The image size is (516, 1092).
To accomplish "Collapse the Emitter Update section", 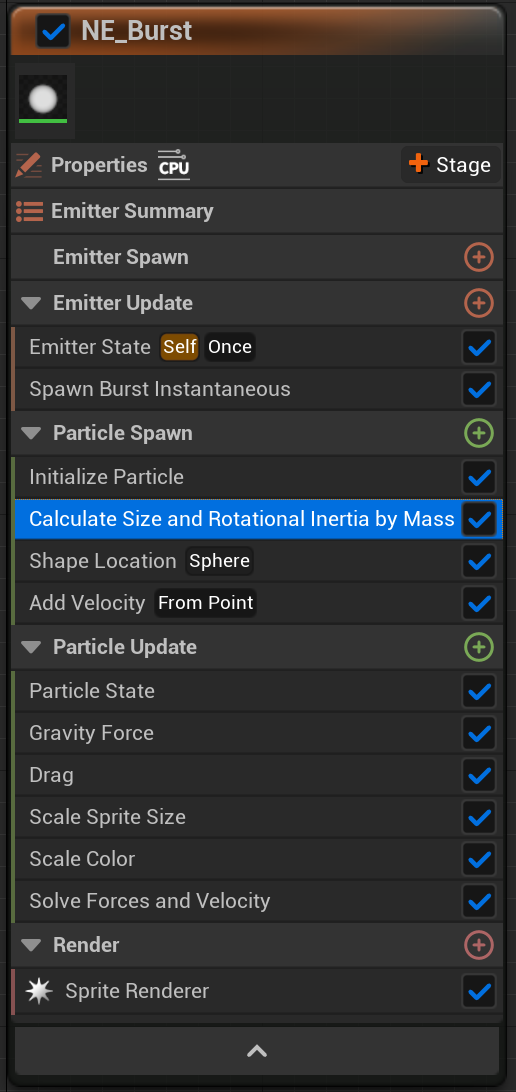I will pyautogui.click(x=31, y=303).
